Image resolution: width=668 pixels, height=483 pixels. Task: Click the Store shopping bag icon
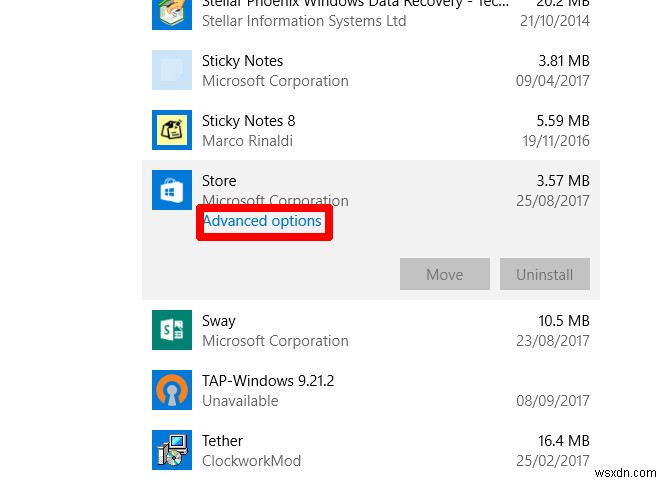coord(172,190)
